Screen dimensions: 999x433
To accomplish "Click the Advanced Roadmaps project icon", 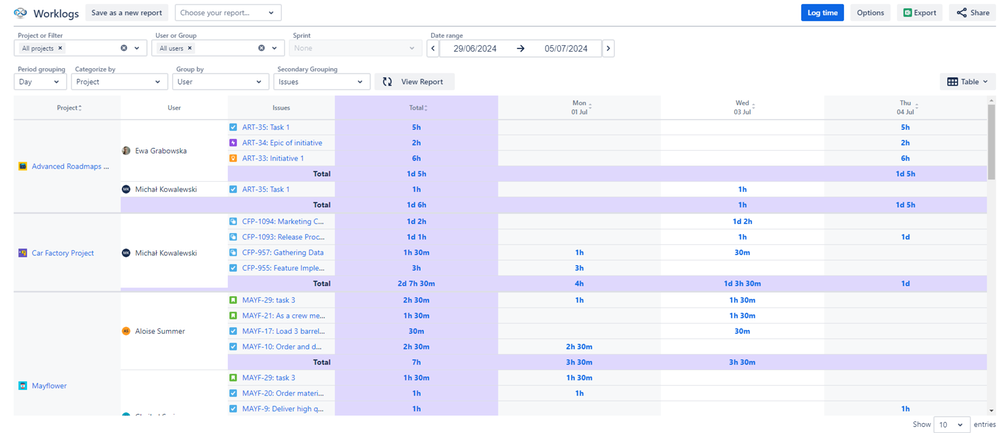I will [23, 166].
